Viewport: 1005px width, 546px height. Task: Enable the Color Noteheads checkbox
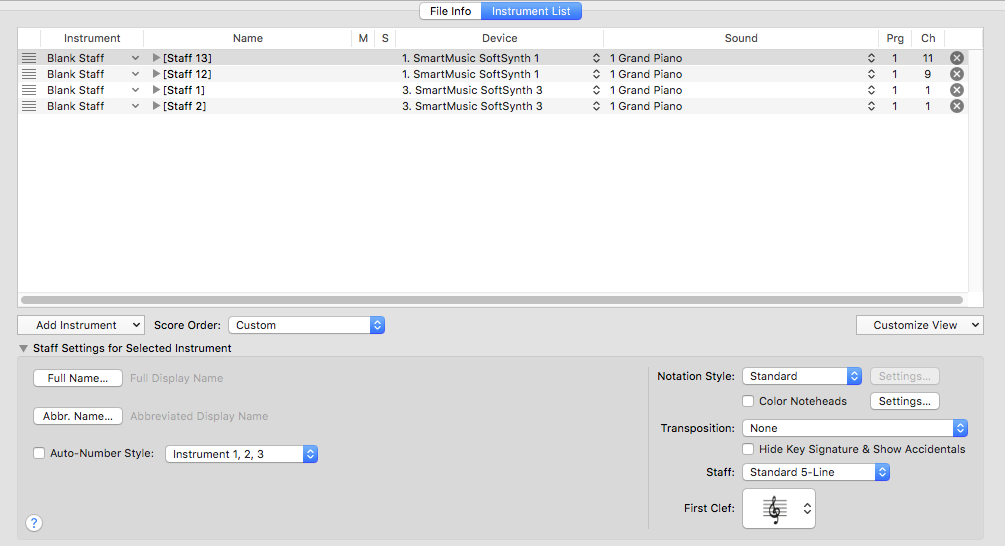pos(748,401)
